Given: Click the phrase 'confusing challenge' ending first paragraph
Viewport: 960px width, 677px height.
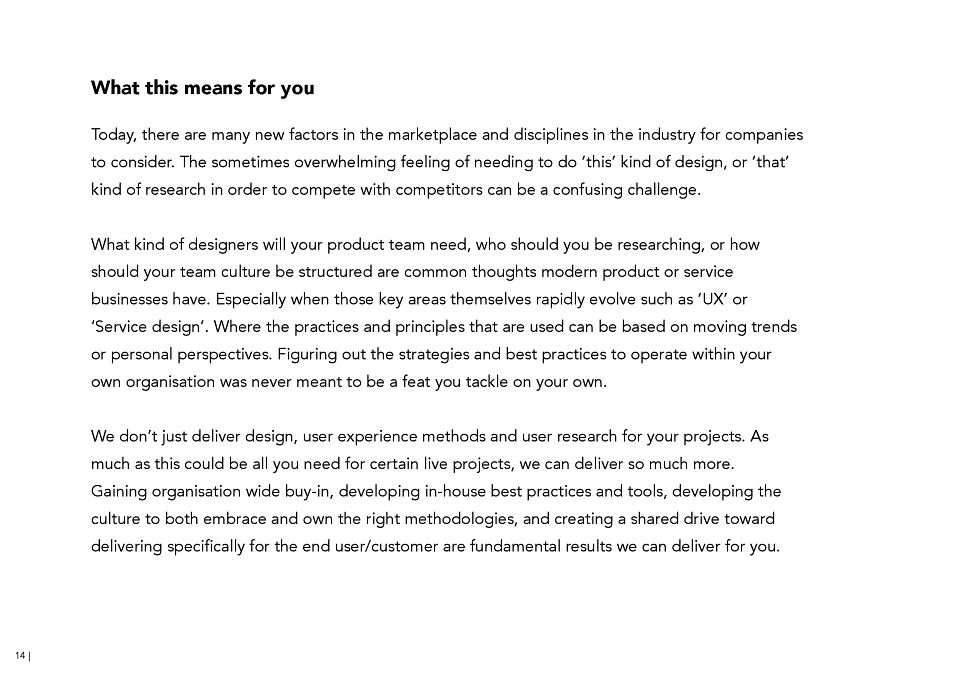Looking at the screenshot, I should [x=626, y=190].
